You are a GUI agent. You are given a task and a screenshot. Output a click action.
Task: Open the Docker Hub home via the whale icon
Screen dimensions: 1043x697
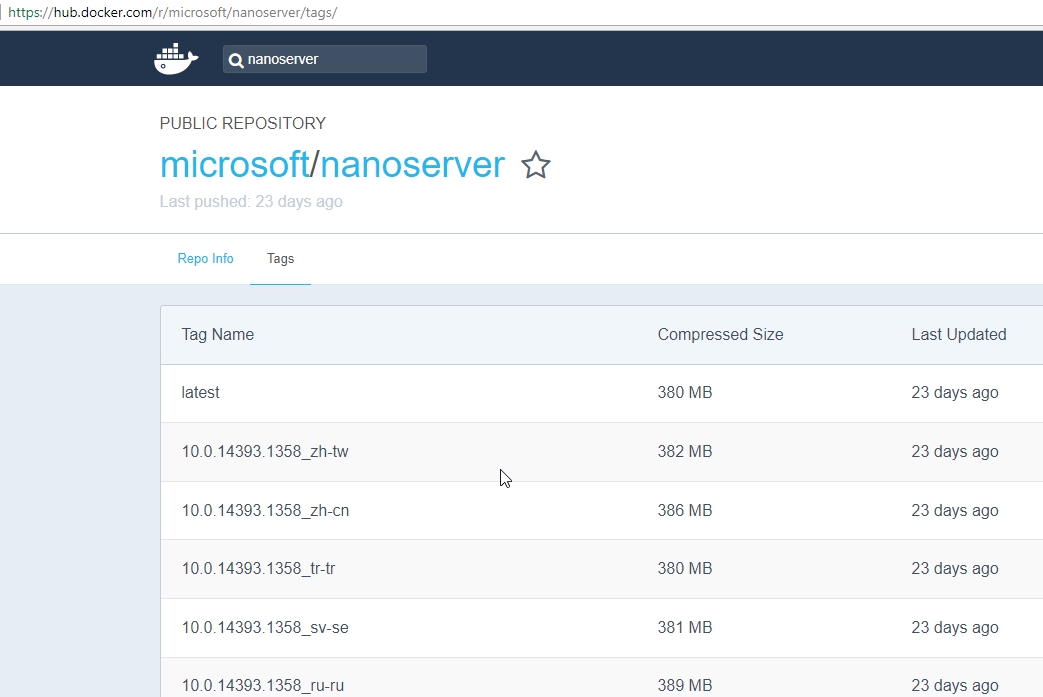175,58
